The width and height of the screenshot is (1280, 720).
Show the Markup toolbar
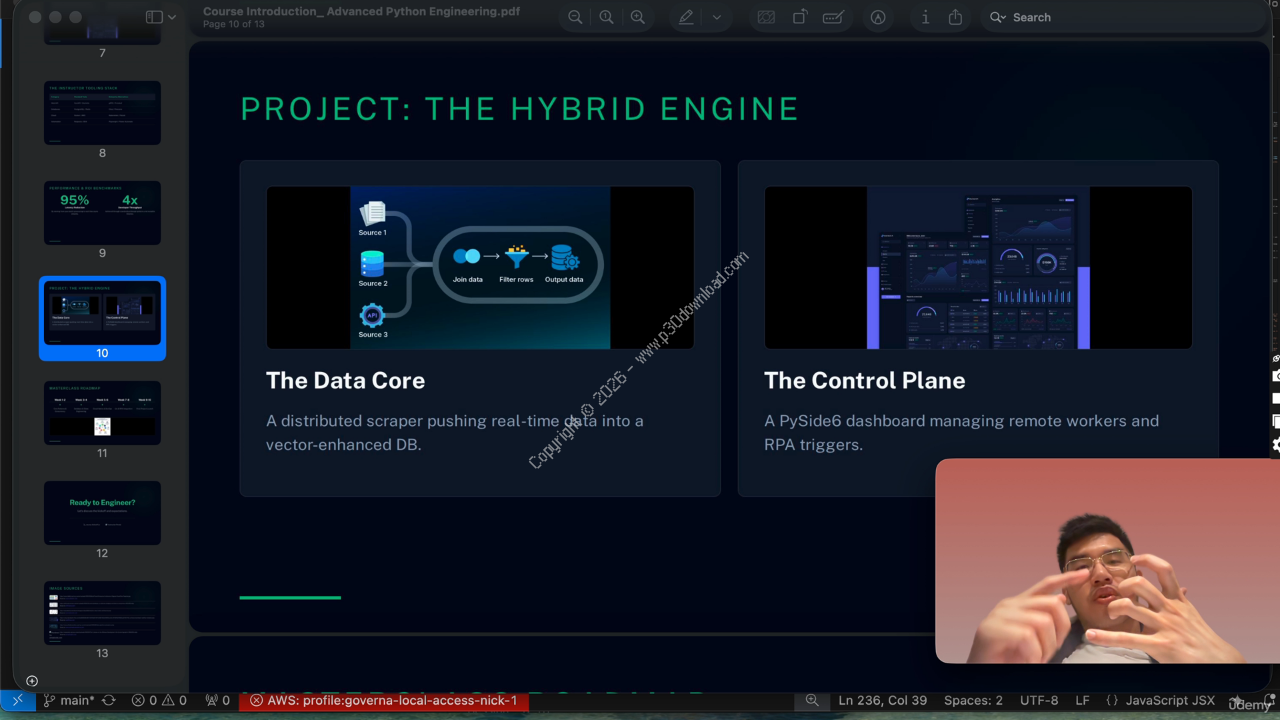coord(878,17)
